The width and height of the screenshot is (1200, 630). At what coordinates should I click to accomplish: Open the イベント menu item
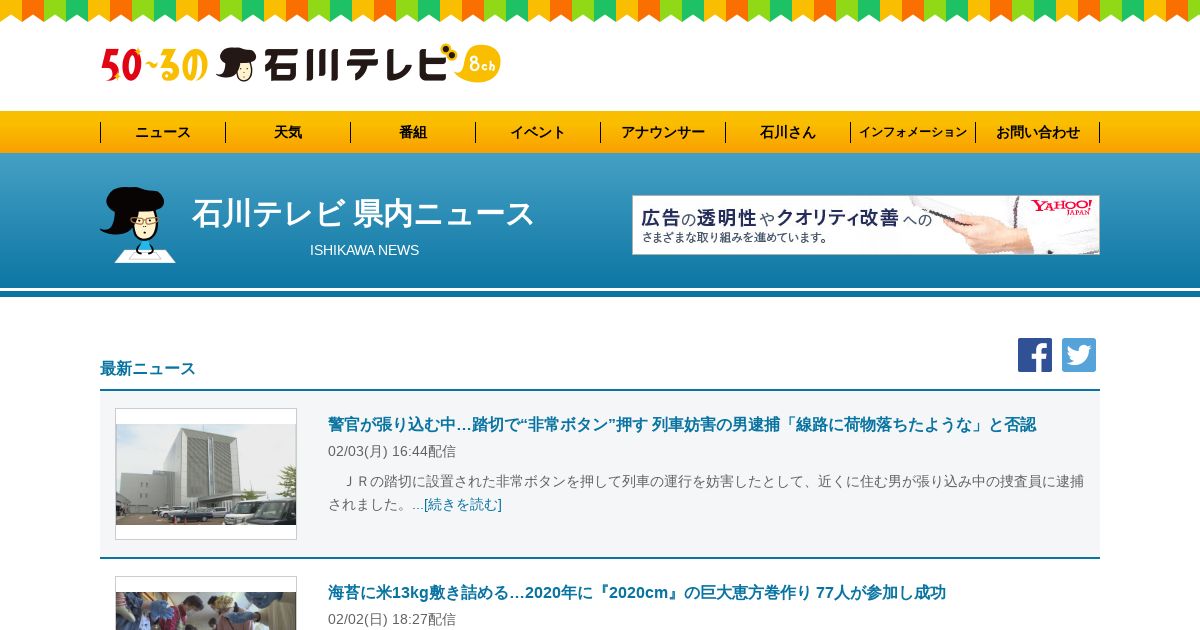538,132
